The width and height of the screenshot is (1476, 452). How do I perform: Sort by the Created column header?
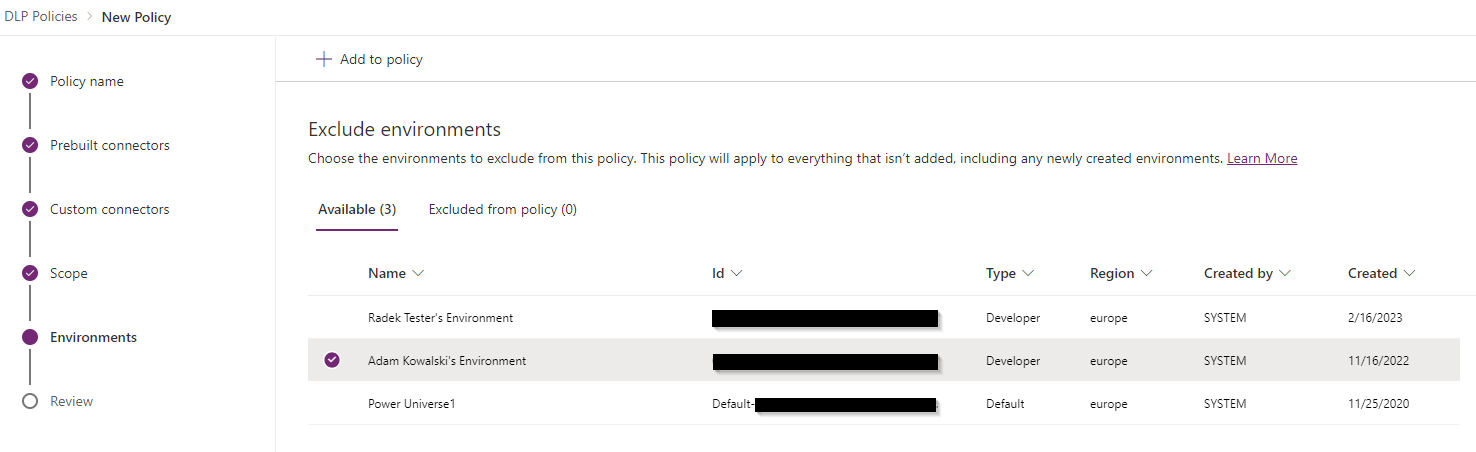tap(1372, 273)
